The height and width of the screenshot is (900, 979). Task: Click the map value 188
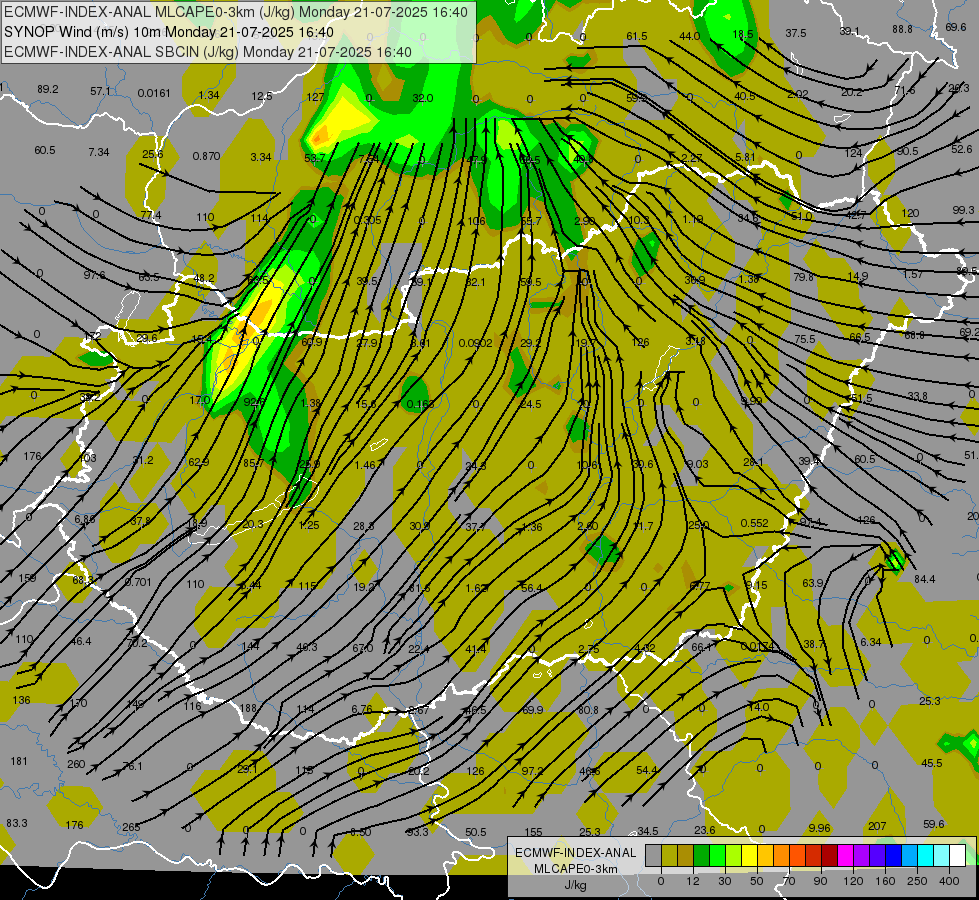248,708
